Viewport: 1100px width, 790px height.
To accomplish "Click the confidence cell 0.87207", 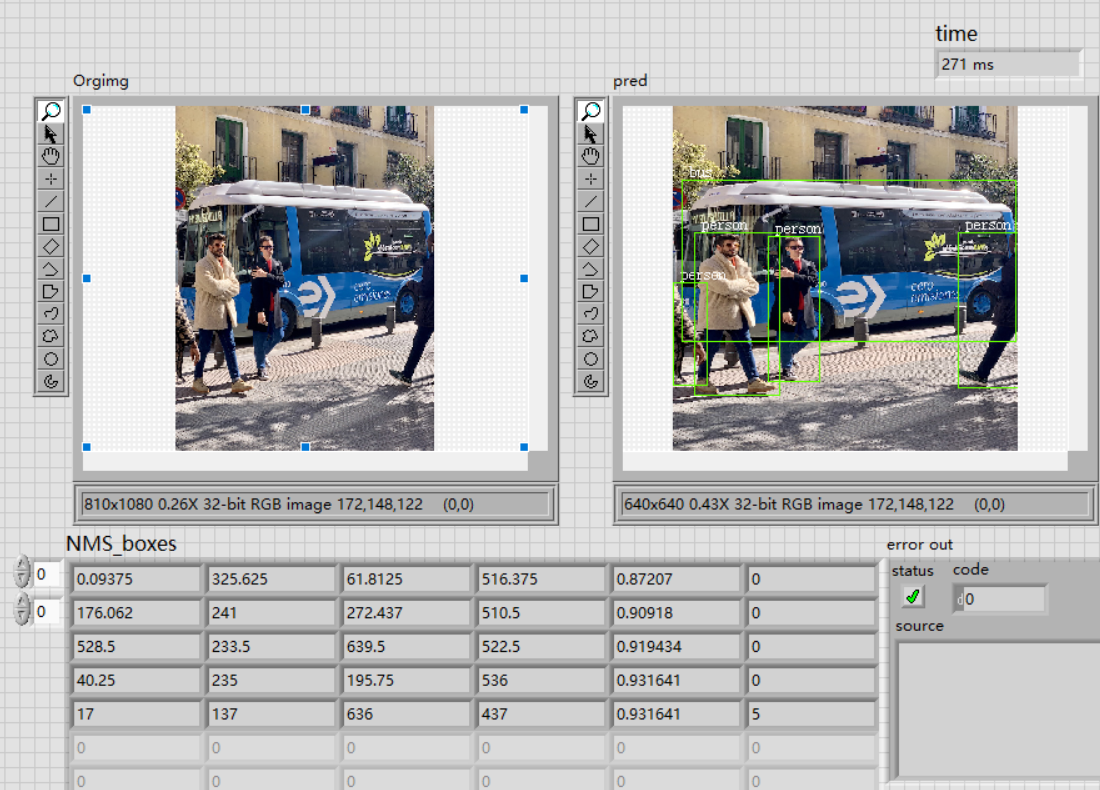I will [676, 580].
